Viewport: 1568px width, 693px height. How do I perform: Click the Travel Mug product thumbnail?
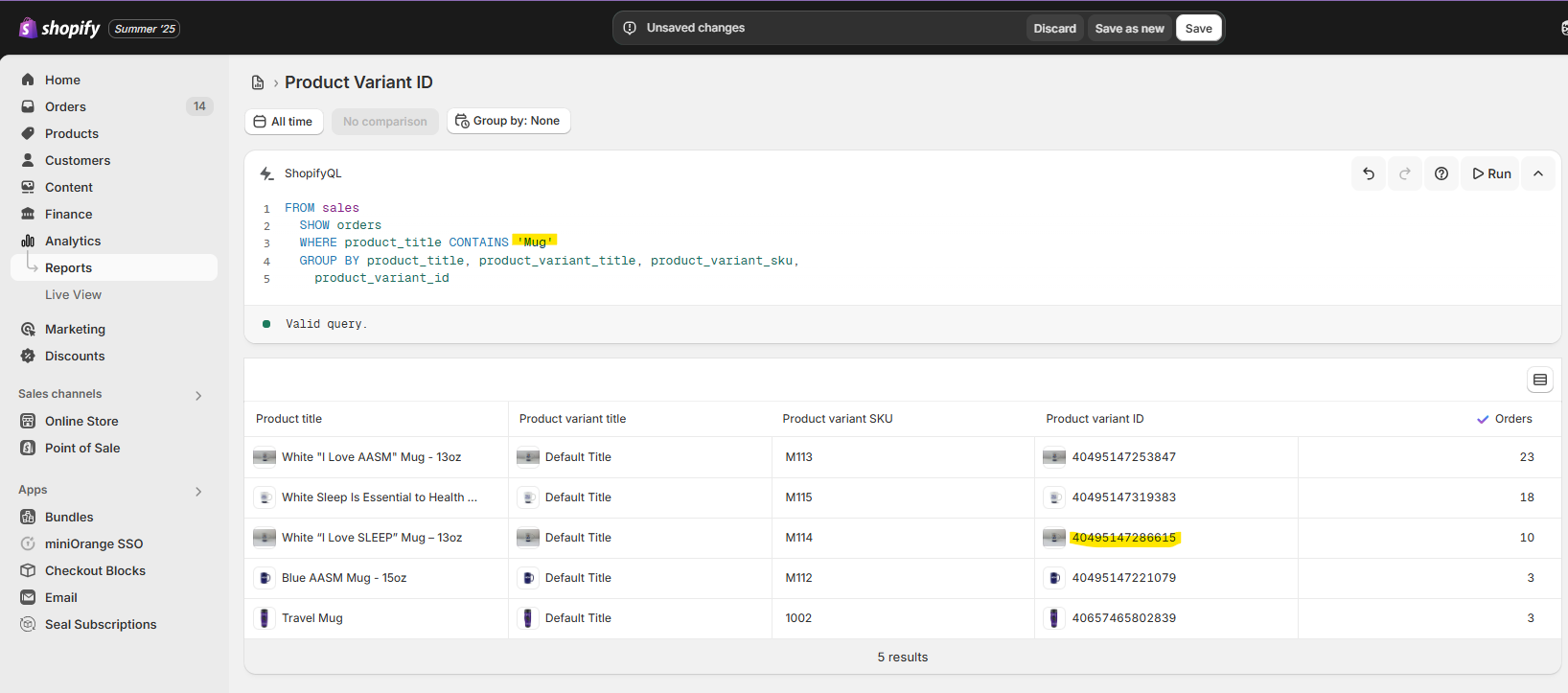(x=264, y=618)
